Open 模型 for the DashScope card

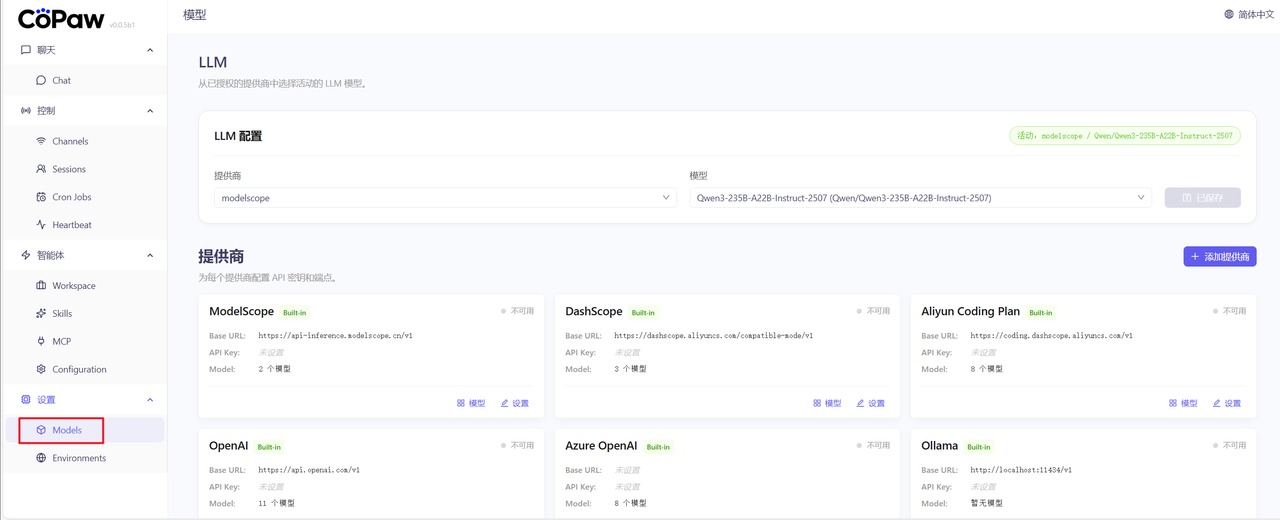827,403
